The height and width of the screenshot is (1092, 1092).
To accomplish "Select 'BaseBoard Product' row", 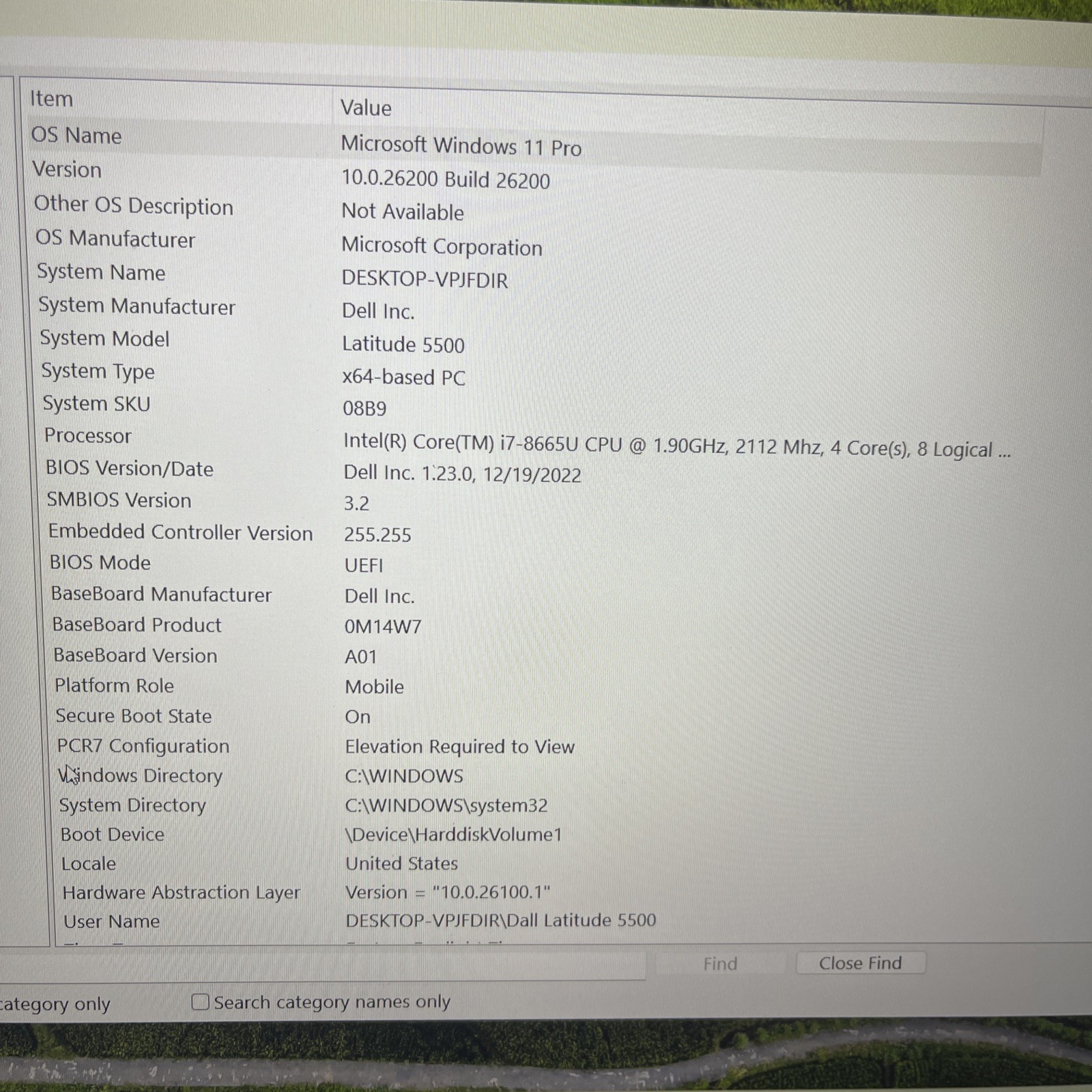I will [x=137, y=624].
